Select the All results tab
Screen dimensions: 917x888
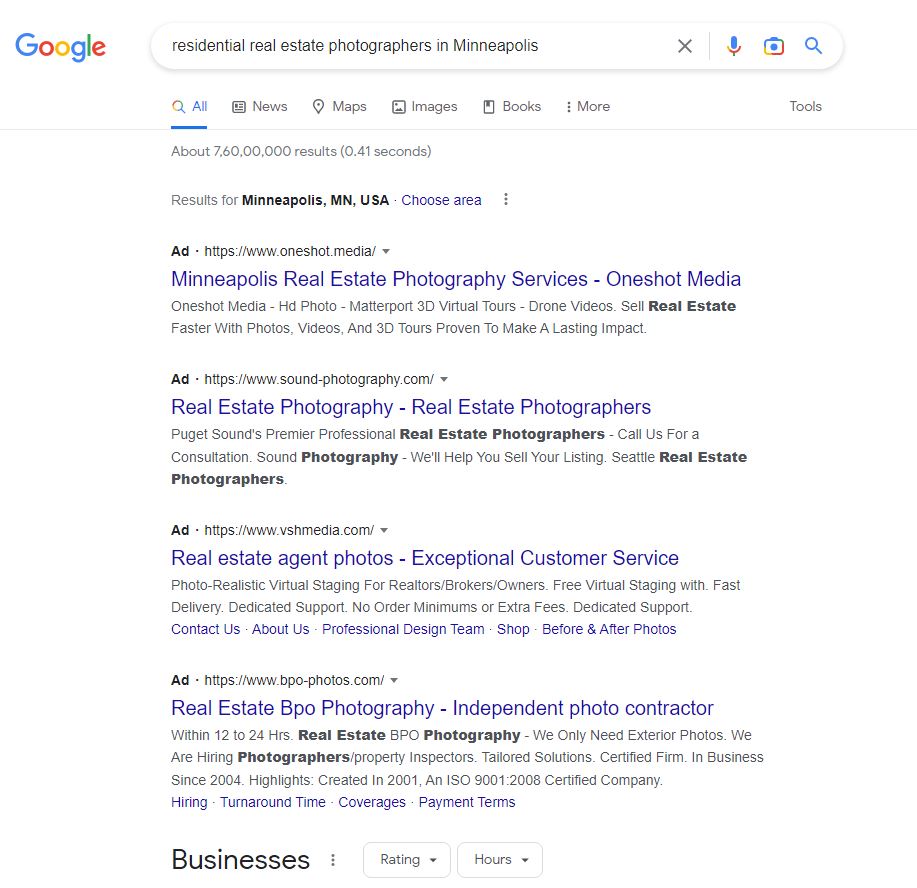(189, 106)
